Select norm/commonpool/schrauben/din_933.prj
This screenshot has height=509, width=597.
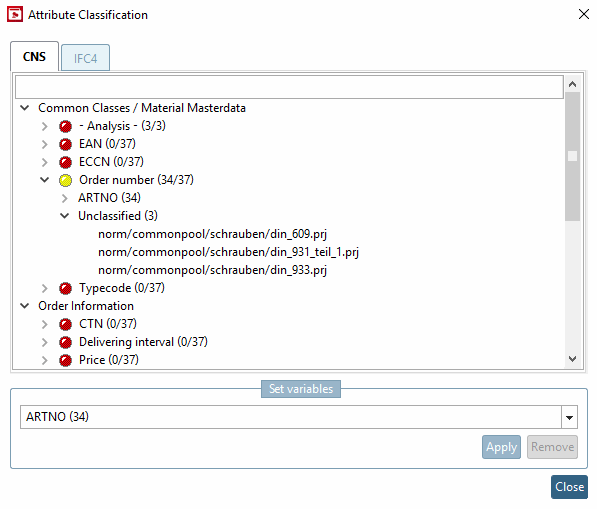[212, 270]
